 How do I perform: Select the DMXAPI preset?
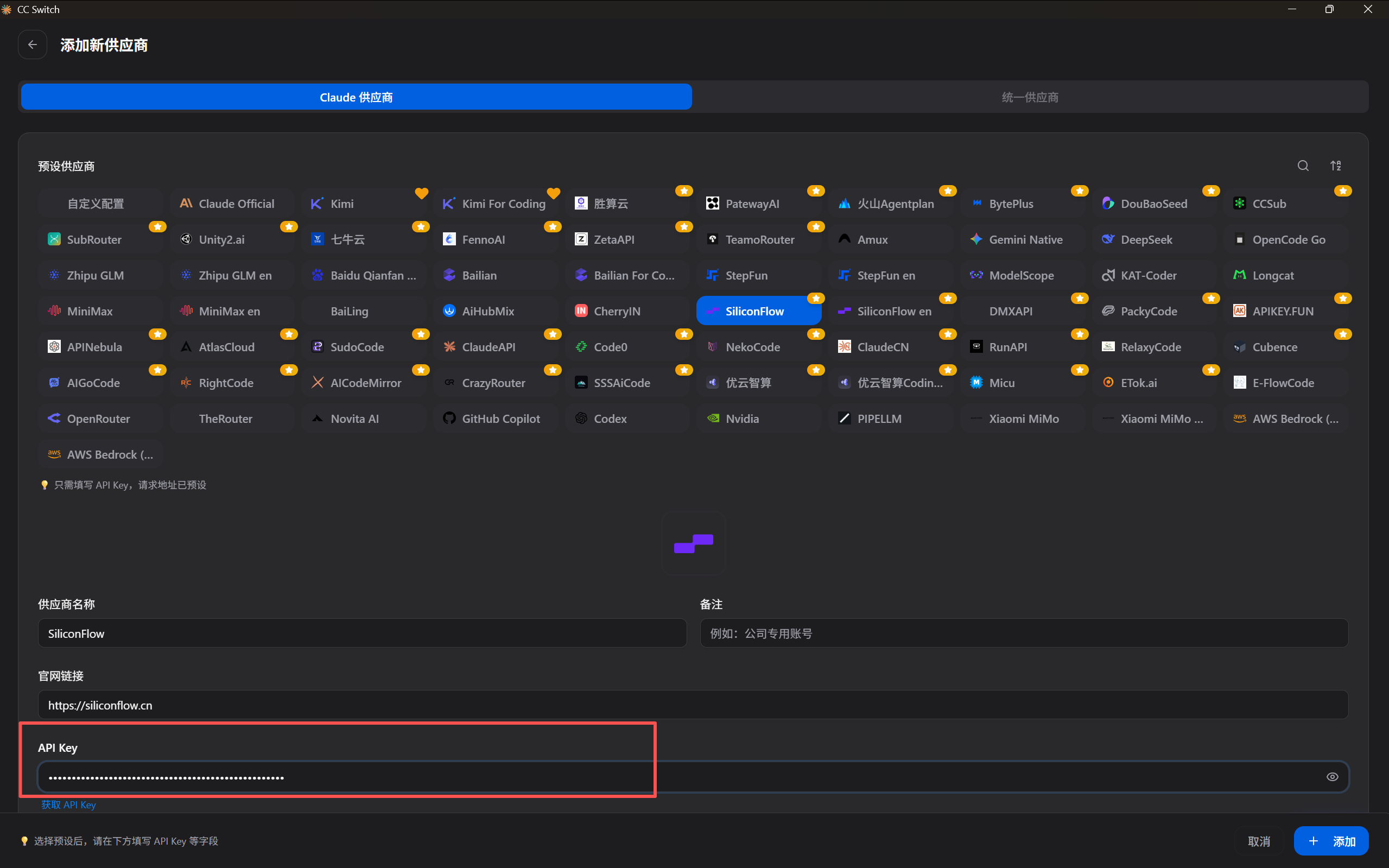point(1023,311)
